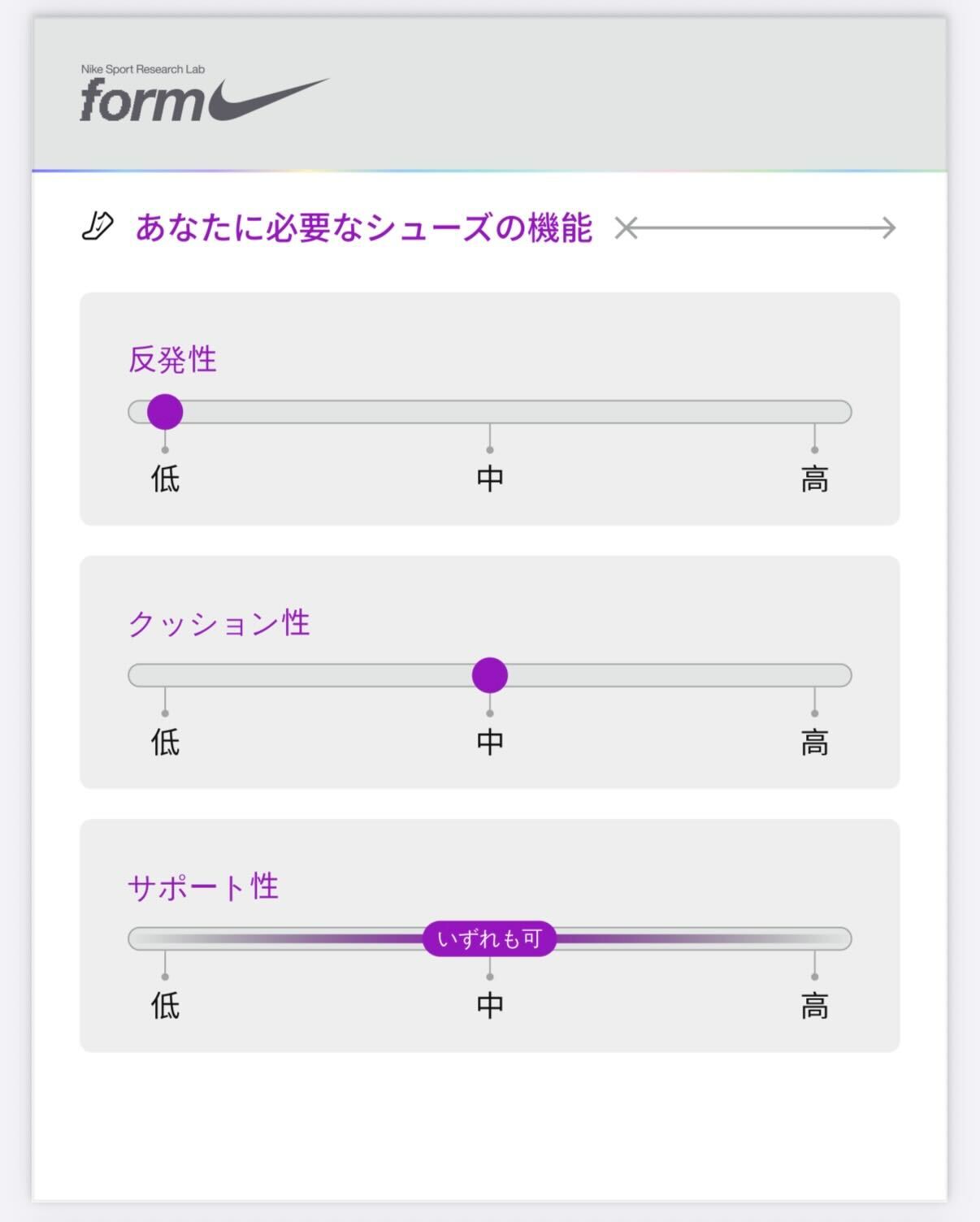The width and height of the screenshot is (980, 1222).
Task: Click the Nike swoosh logo
Action: pyautogui.click(x=268, y=101)
